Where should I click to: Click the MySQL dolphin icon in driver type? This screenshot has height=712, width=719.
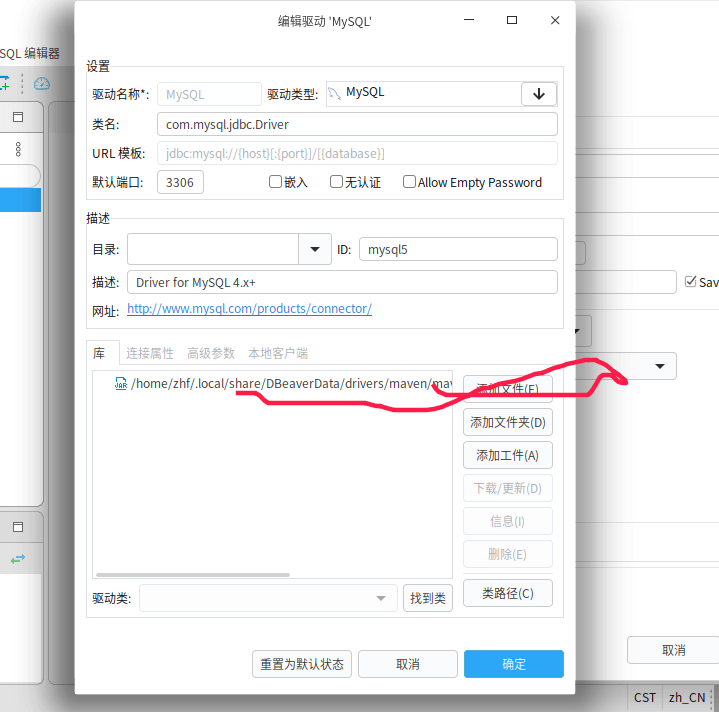tap(334, 94)
